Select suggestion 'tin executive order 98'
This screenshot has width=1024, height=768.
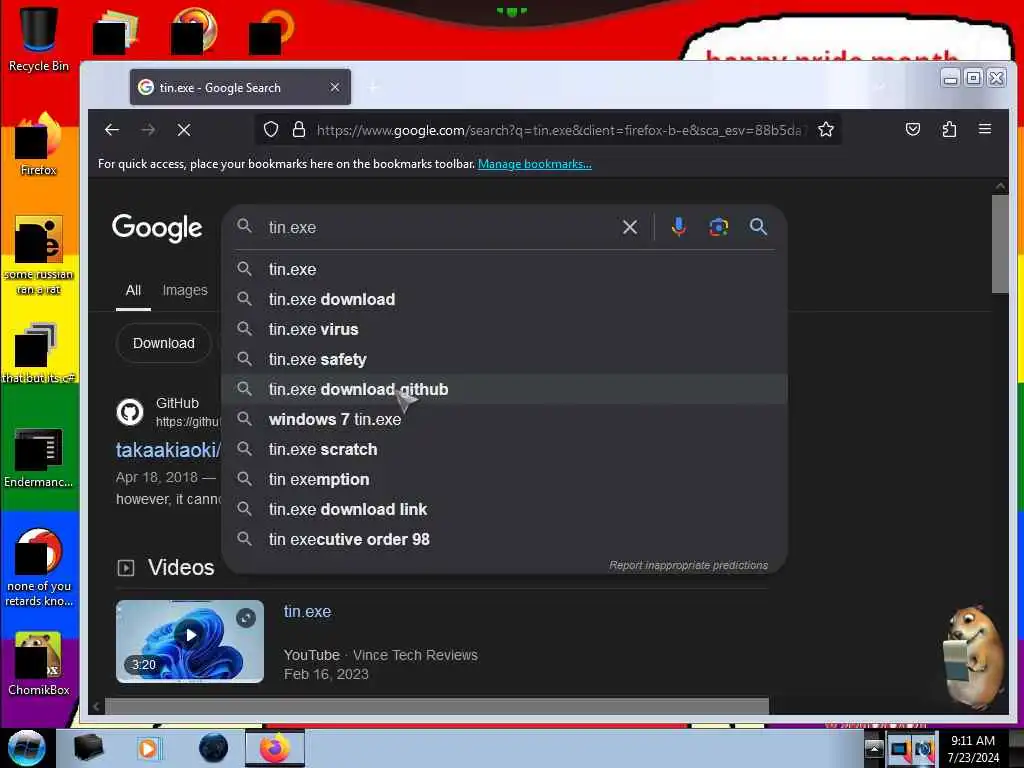click(504, 539)
